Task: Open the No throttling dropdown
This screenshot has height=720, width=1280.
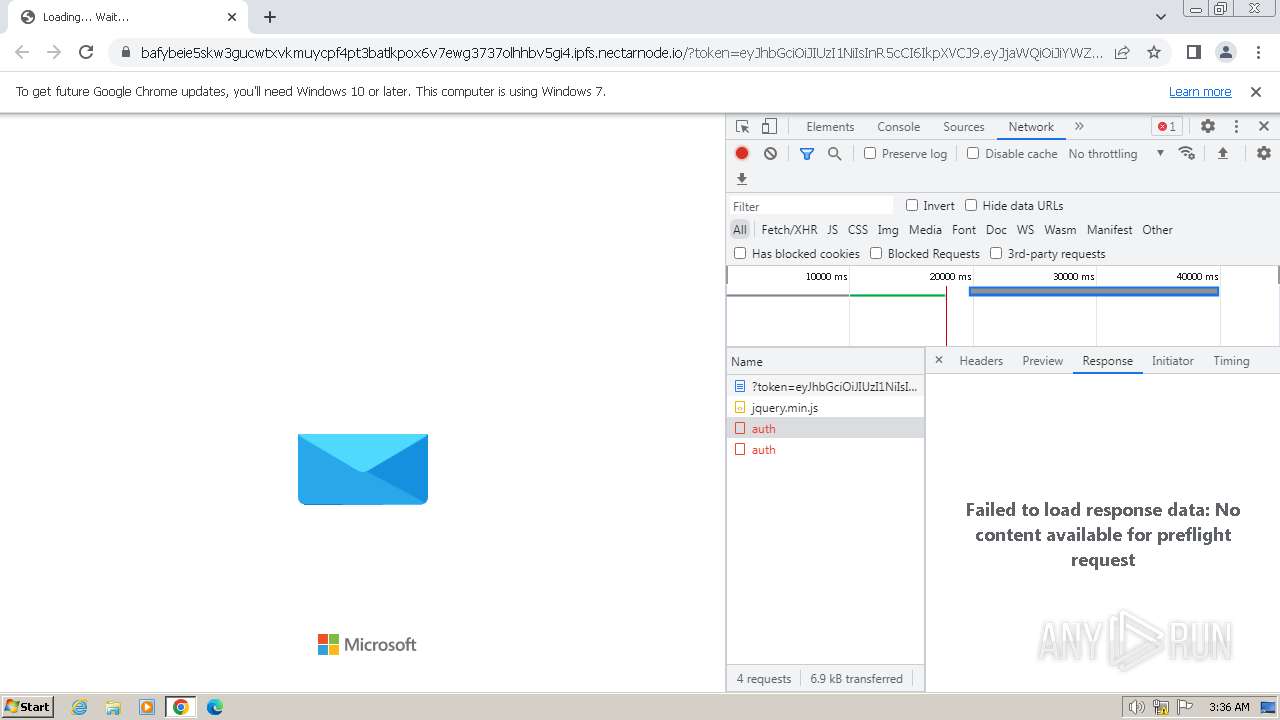Action: point(1116,154)
